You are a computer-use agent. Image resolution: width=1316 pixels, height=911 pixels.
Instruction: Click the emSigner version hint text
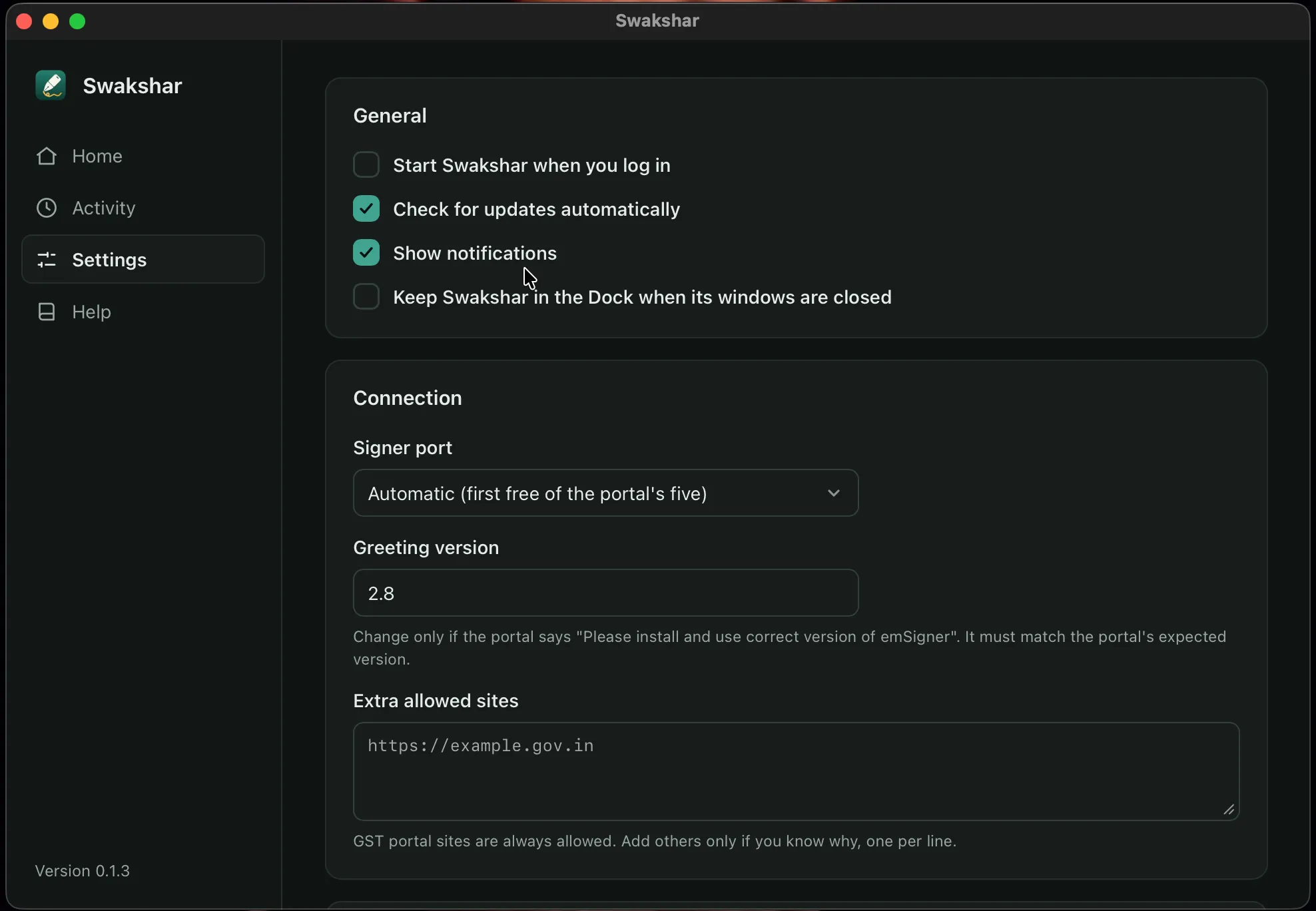point(789,648)
